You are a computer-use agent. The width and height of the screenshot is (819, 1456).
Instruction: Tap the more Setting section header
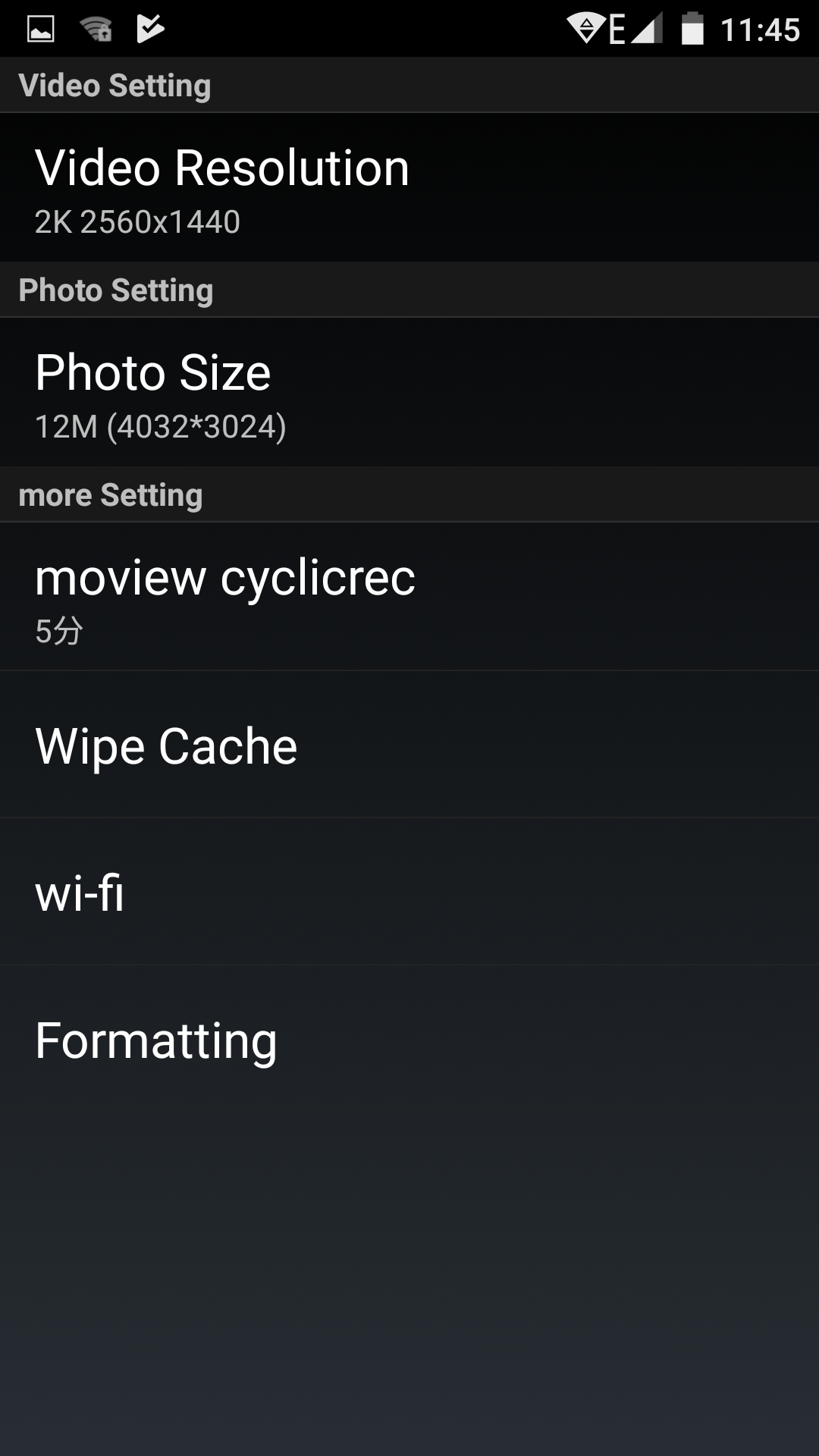(111, 495)
